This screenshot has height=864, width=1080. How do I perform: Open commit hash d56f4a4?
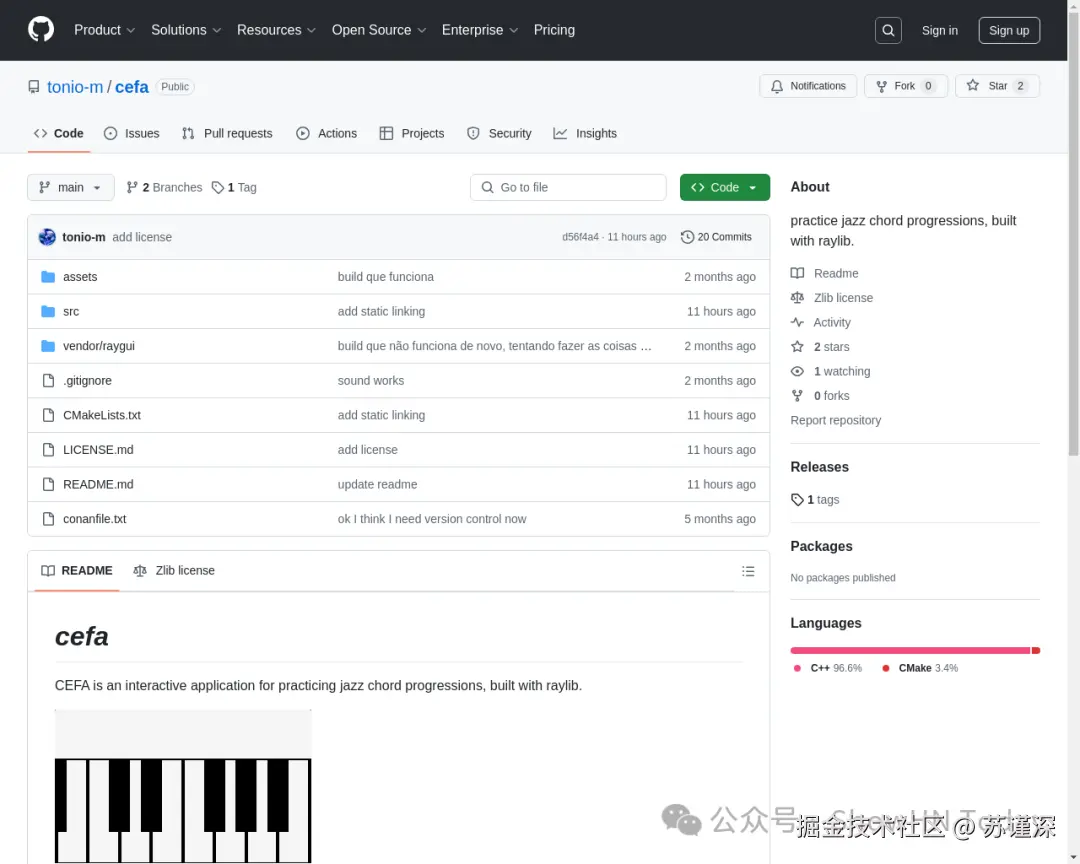click(580, 237)
